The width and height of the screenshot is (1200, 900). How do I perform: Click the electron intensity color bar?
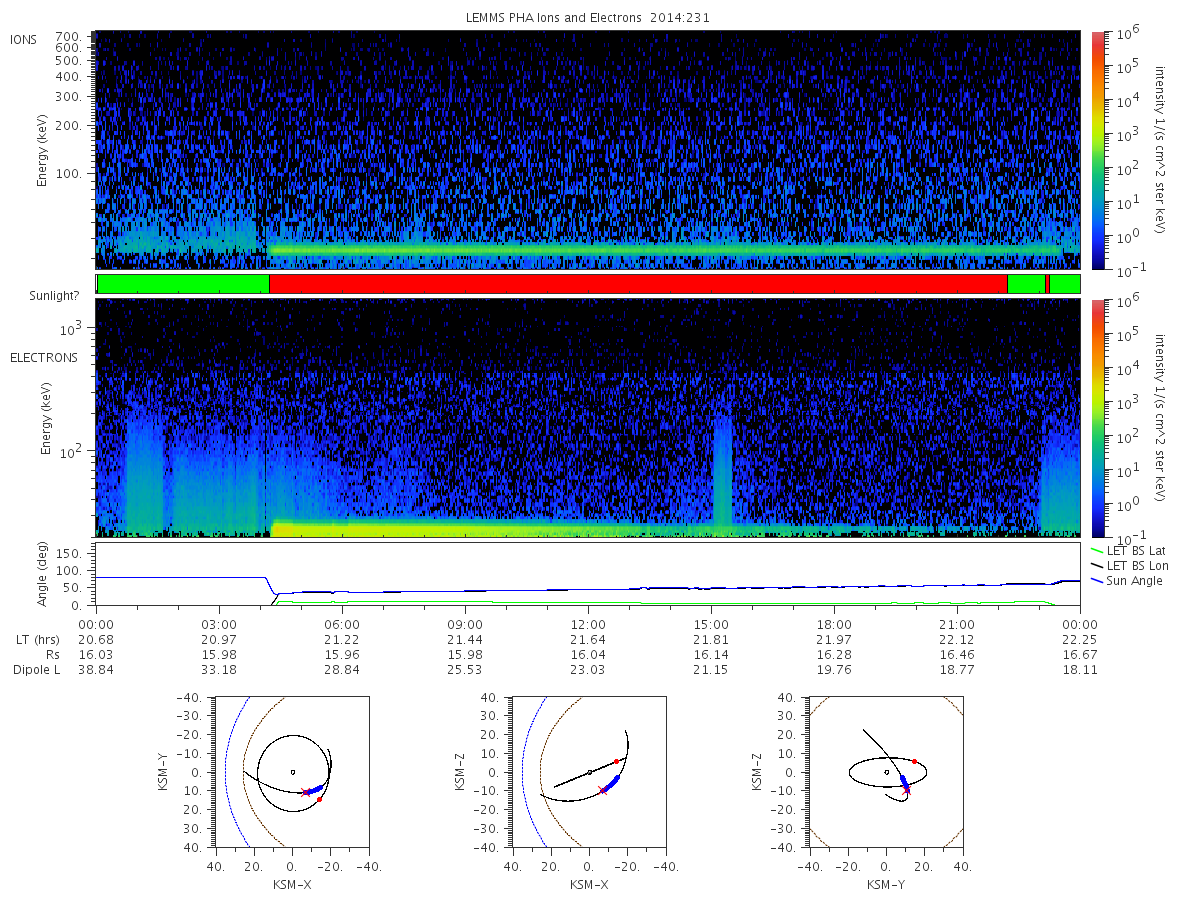pyautogui.click(x=1097, y=418)
